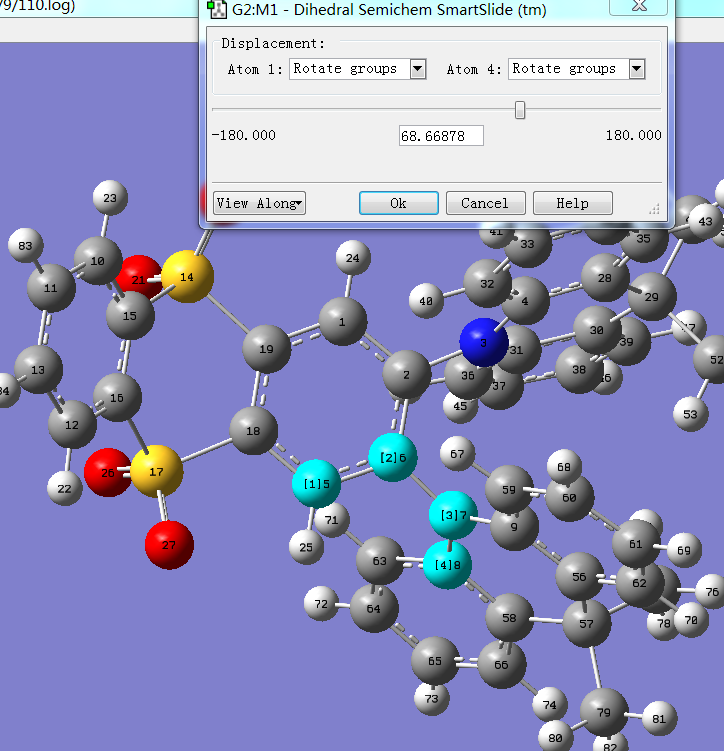Select hydrogen atom 74
The height and width of the screenshot is (751, 724).
tap(550, 705)
